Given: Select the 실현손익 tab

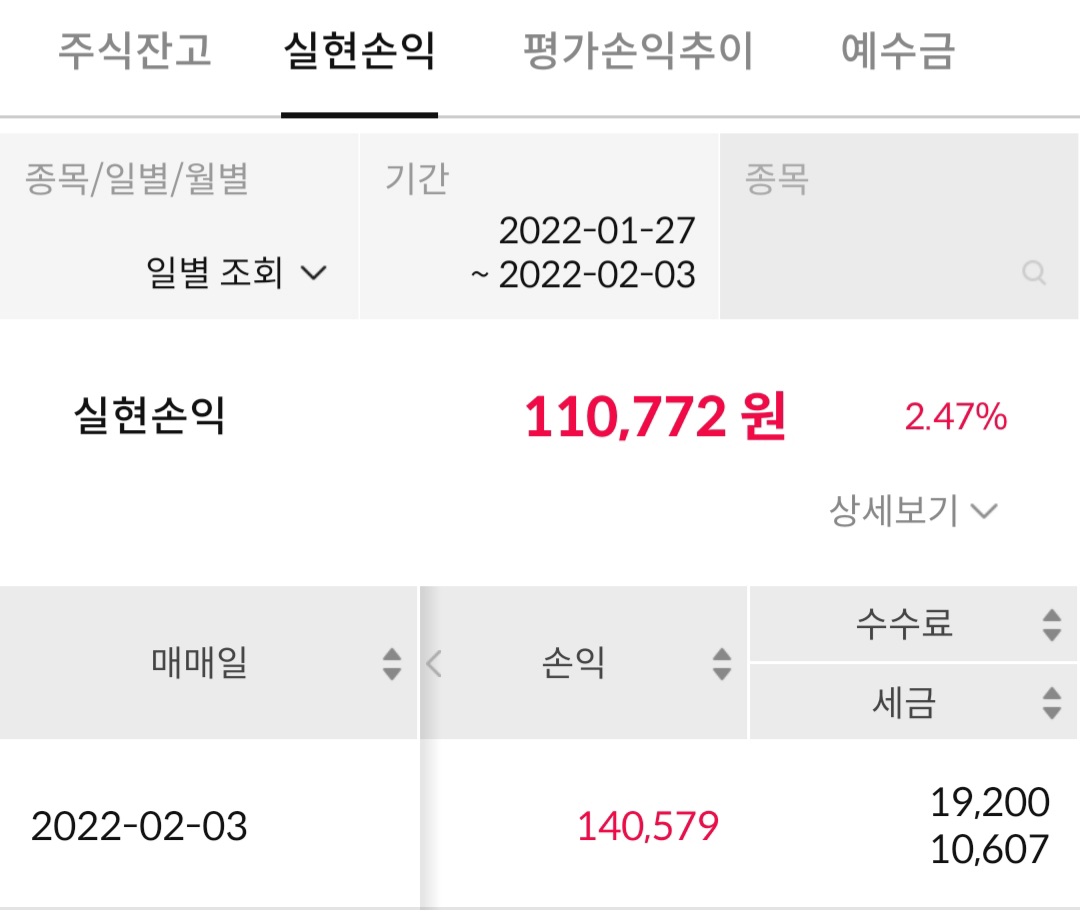Looking at the screenshot, I should 360,50.
